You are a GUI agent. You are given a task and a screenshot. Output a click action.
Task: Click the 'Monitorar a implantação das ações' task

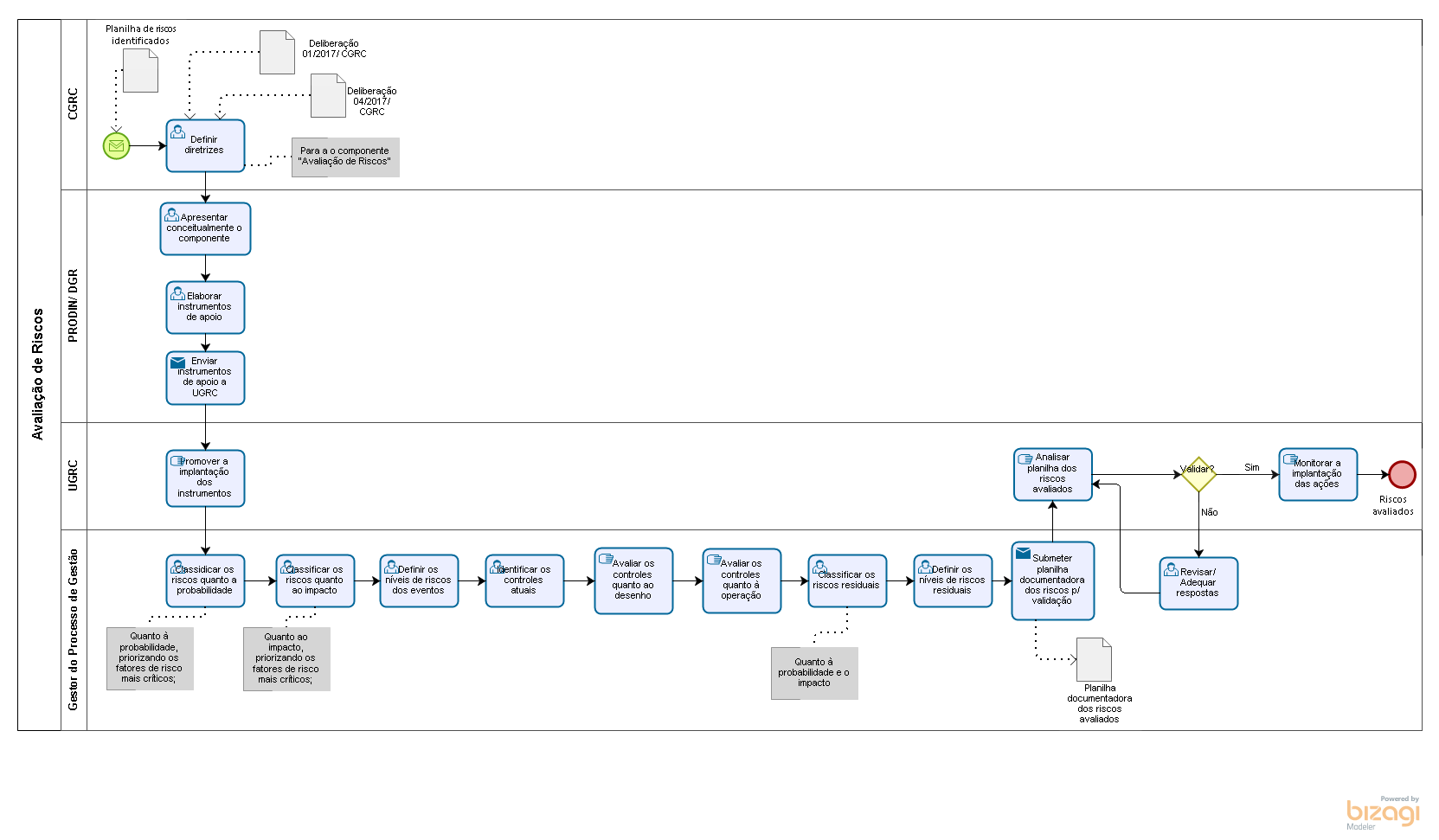pos(1318,474)
